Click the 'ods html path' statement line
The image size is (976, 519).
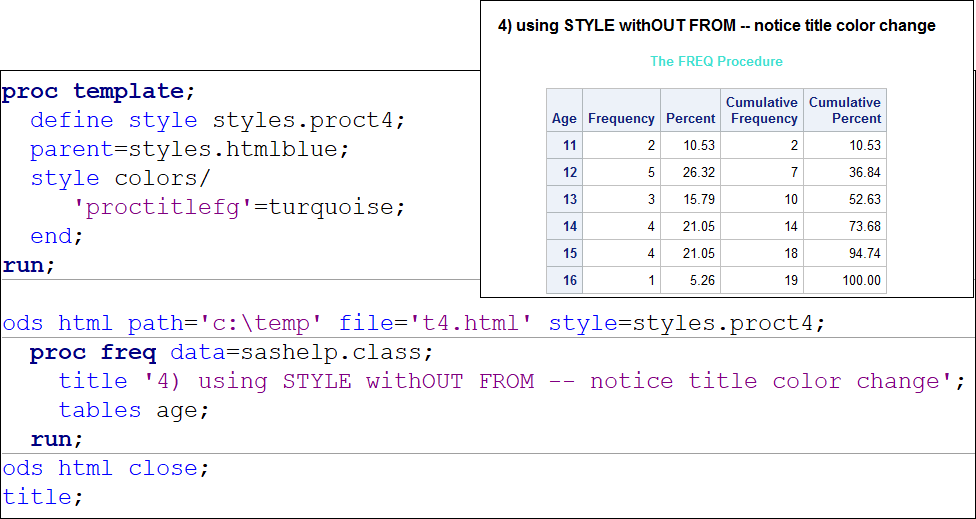(414, 324)
